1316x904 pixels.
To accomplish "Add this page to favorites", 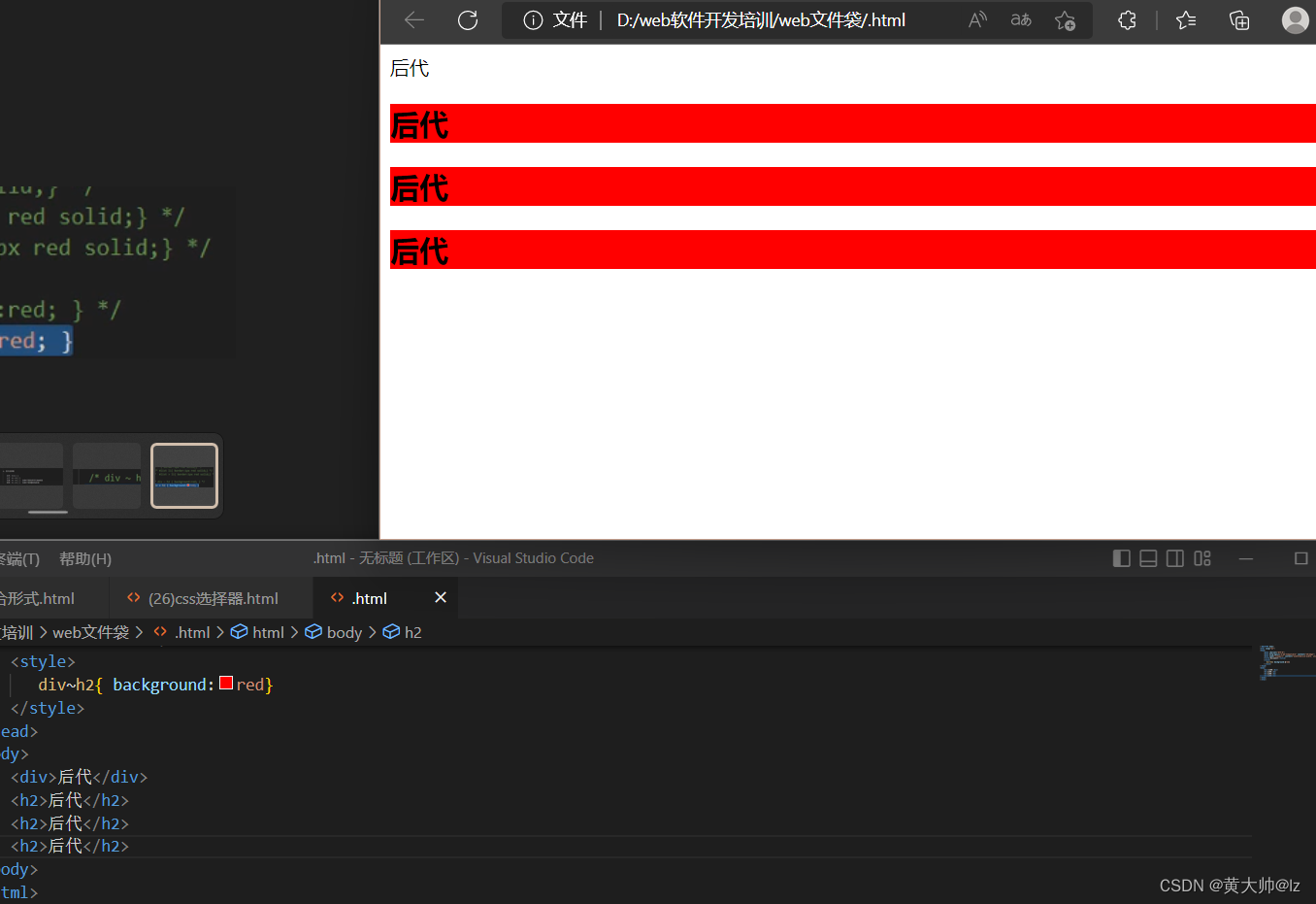I will coord(1065,20).
